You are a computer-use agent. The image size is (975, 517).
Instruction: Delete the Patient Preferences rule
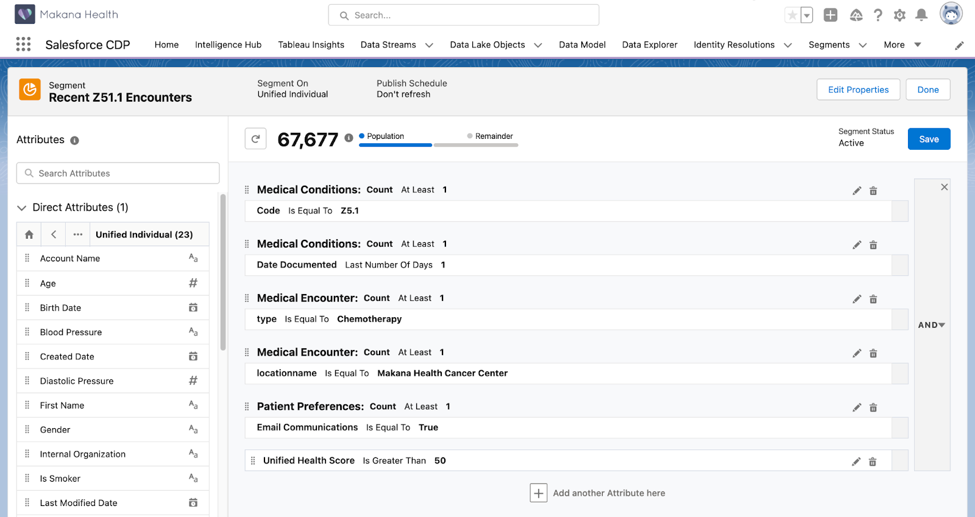pos(873,408)
